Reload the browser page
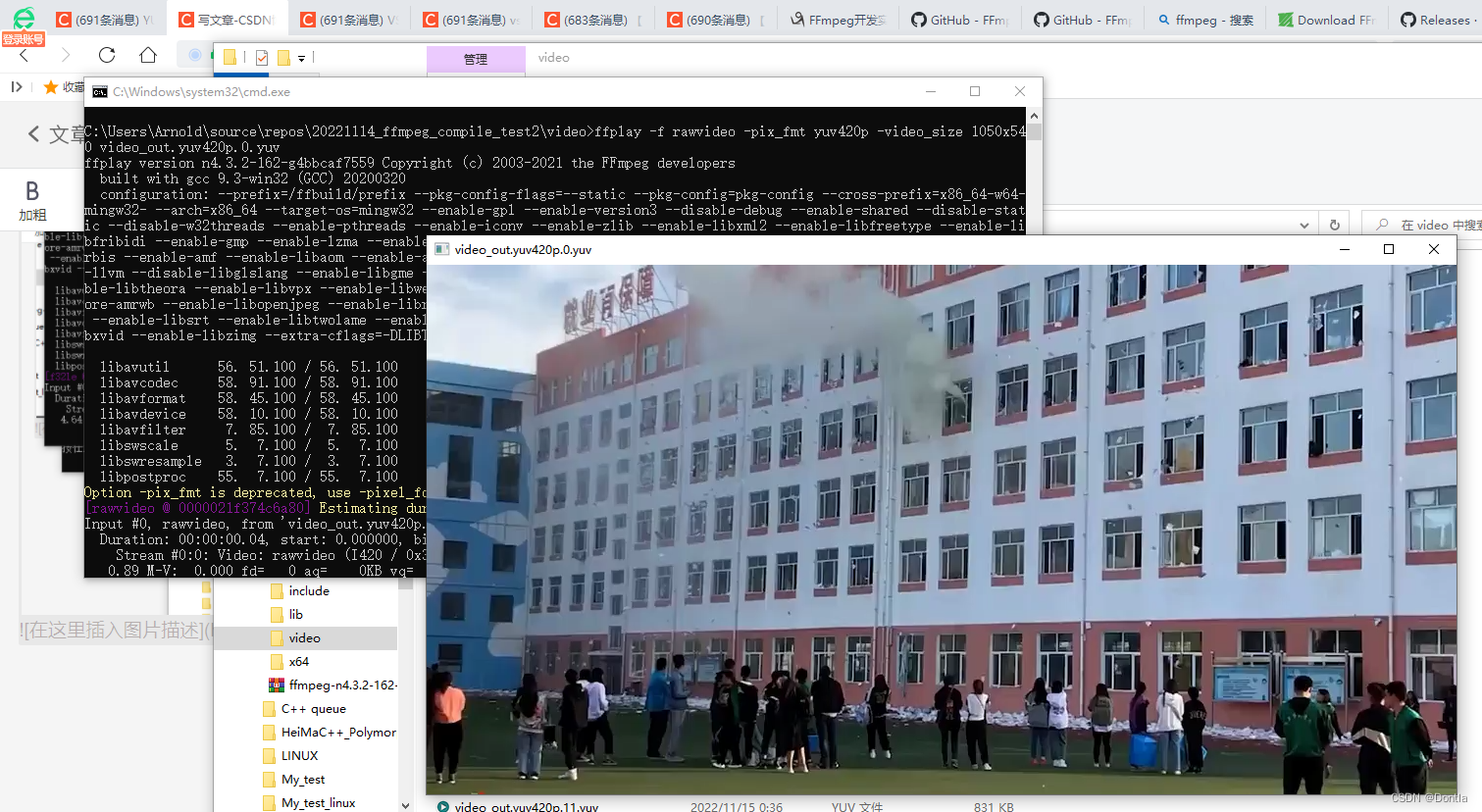 point(107,55)
